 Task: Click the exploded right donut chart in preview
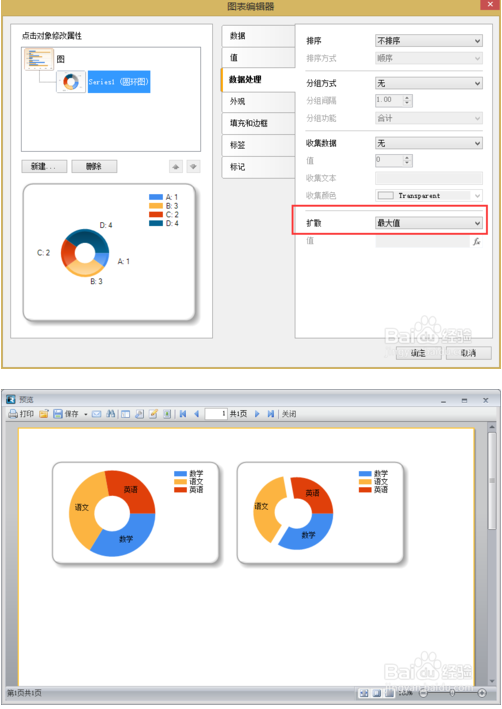pos(293,513)
